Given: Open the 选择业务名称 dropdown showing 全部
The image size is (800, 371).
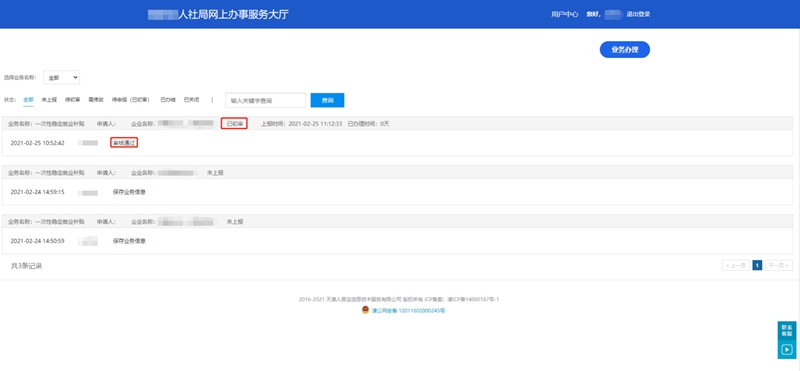Looking at the screenshot, I should tap(61, 78).
